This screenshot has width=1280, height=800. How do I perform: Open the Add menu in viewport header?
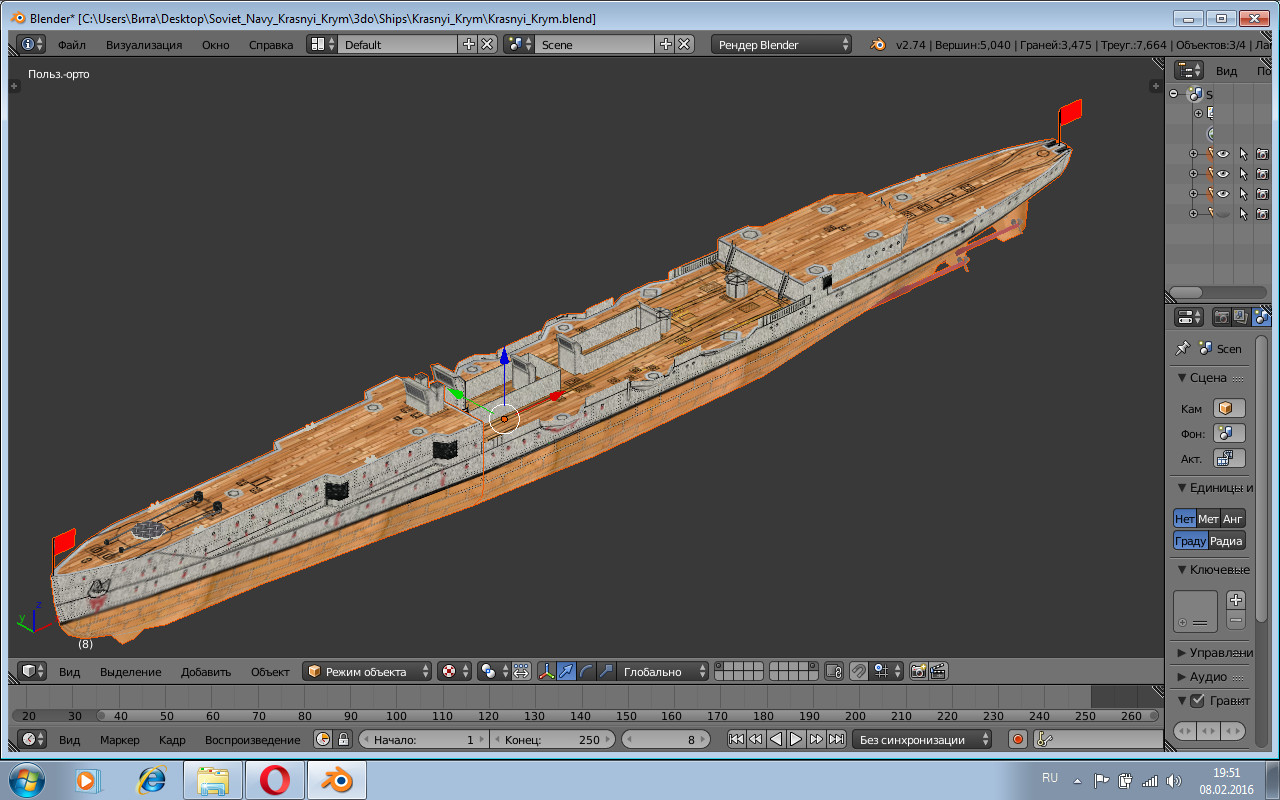pos(205,671)
